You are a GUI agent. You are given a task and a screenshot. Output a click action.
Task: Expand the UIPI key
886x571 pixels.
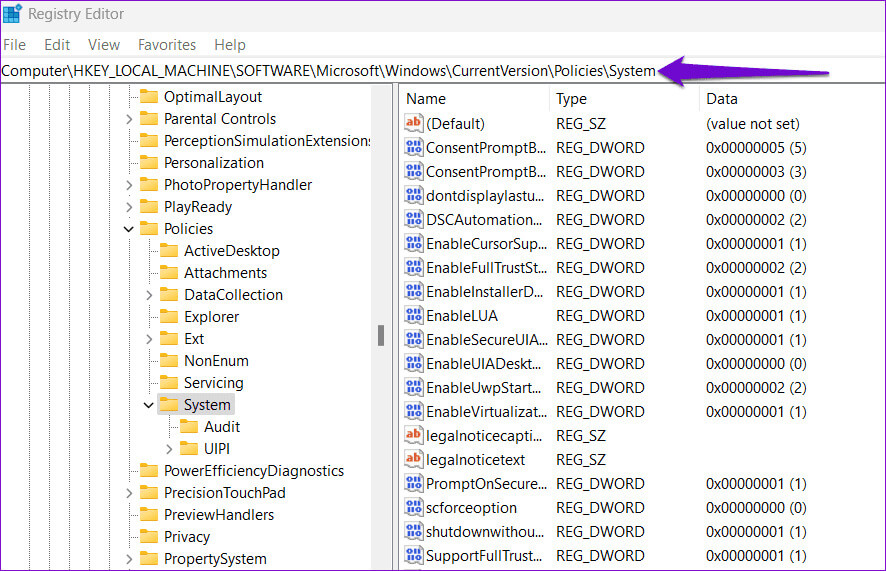point(169,449)
